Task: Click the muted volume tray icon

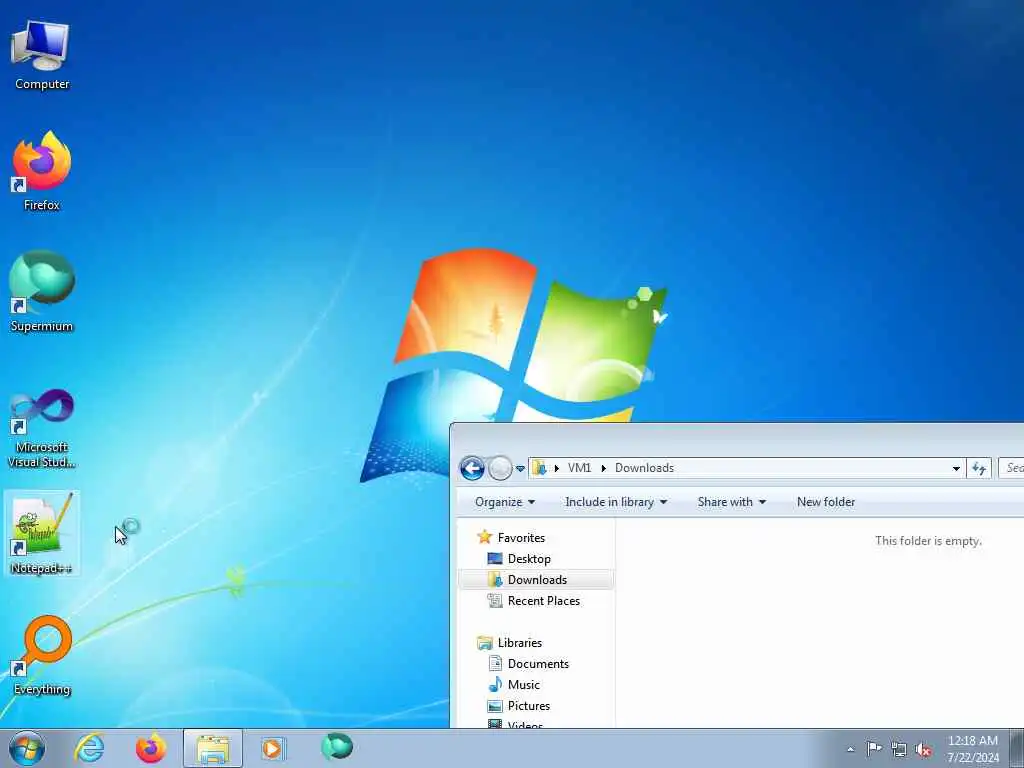Action: click(923, 749)
